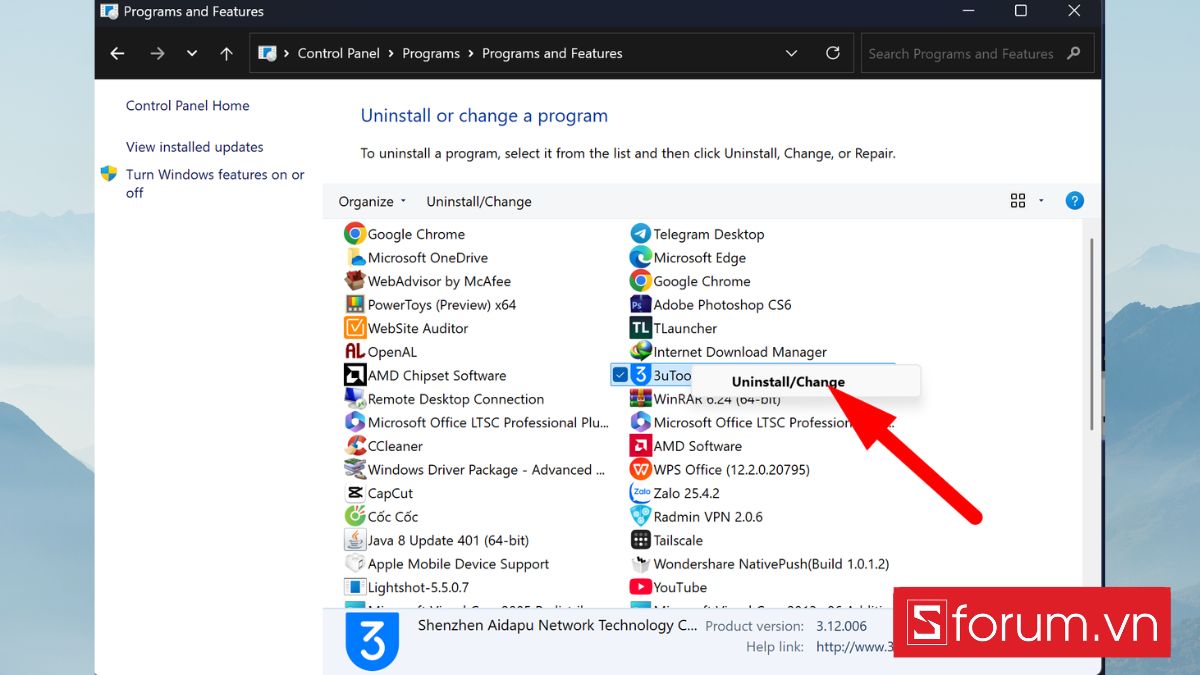Viewport: 1200px width, 675px height.
Task: Open Control Panel Home link
Action: [x=188, y=105]
